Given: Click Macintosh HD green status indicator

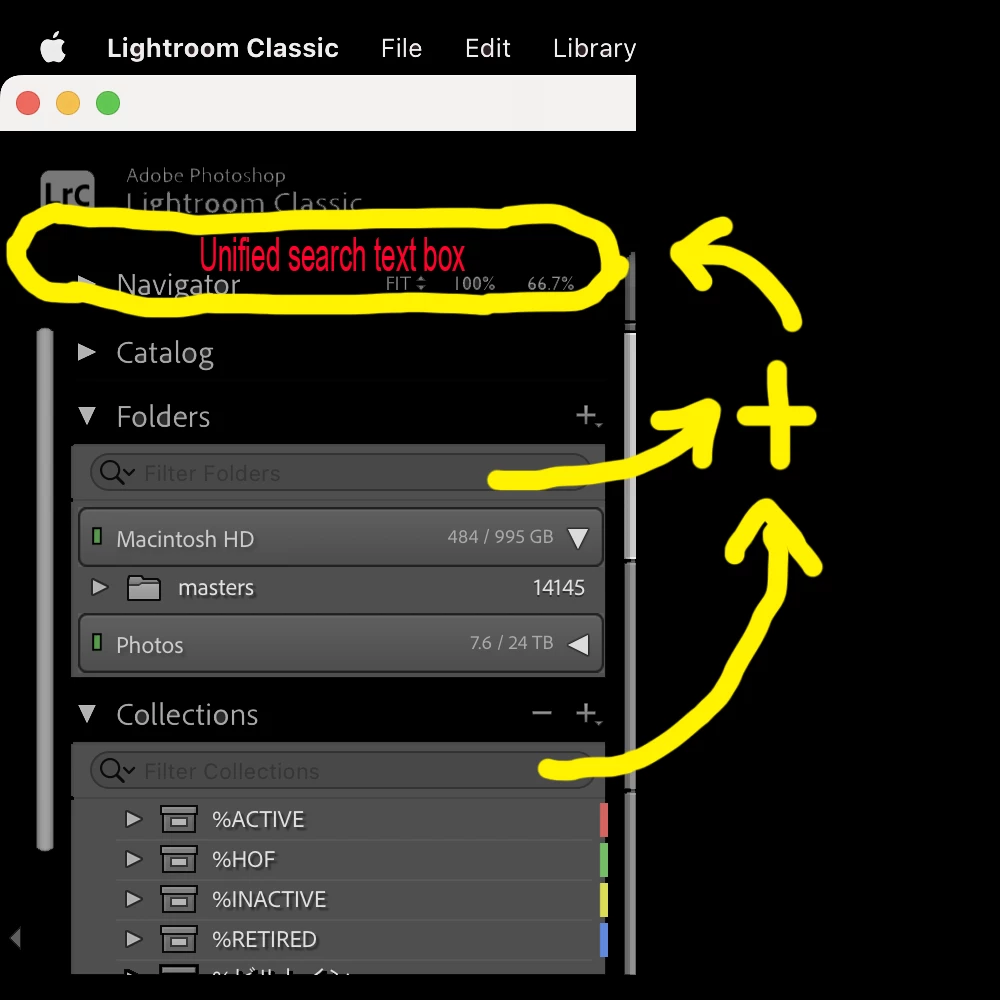Looking at the screenshot, I should point(97,536).
